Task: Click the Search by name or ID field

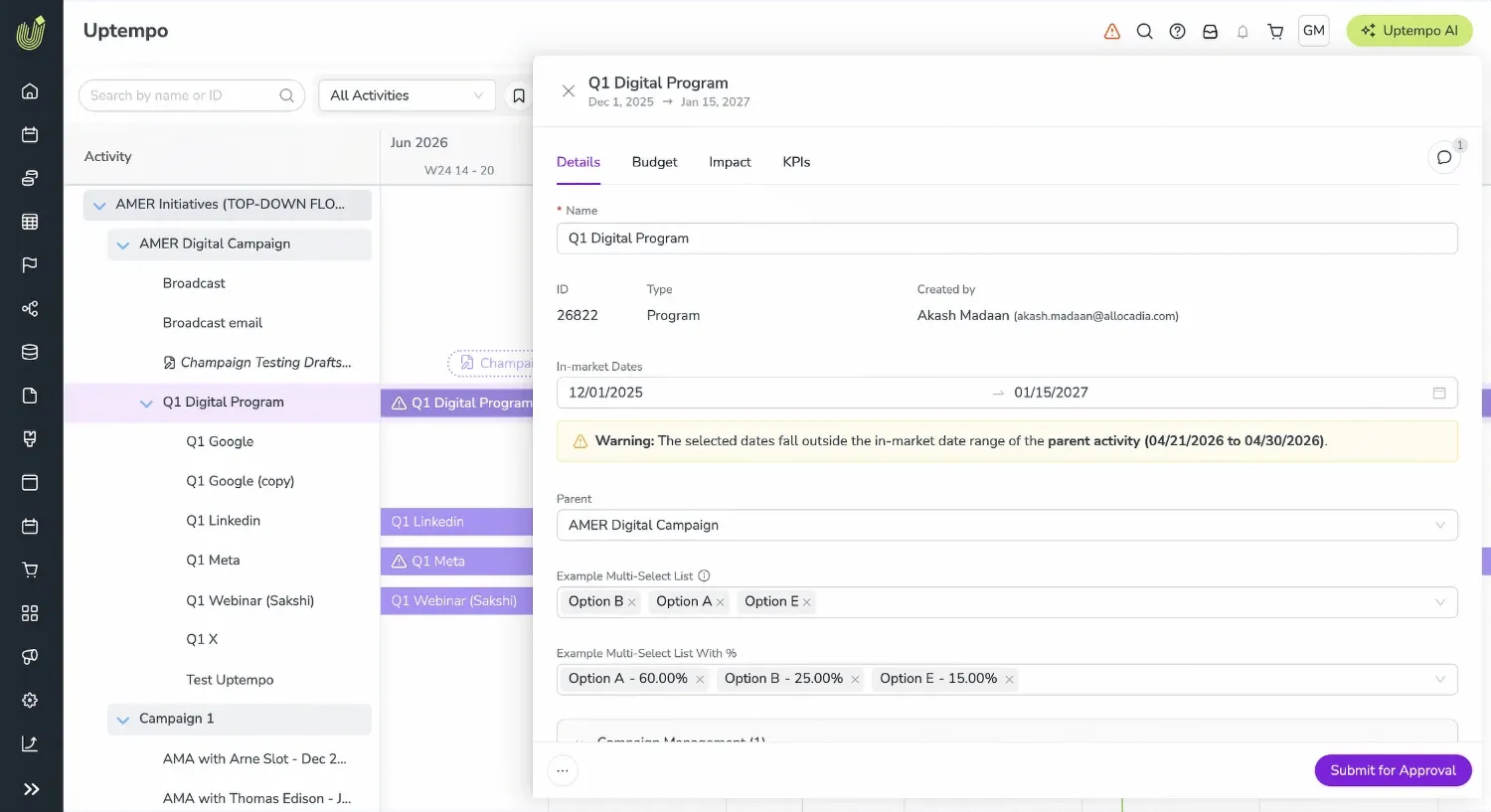Action: (x=192, y=95)
